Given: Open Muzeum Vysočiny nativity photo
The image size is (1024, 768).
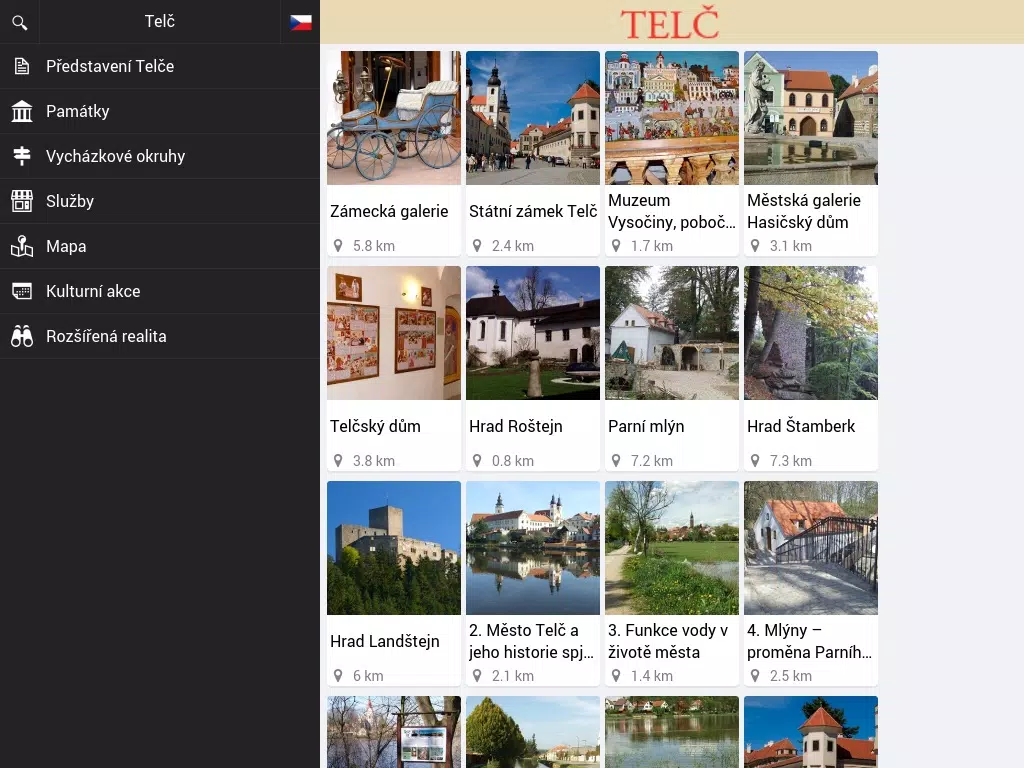Looking at the screenshot, I should click(672, 118).
